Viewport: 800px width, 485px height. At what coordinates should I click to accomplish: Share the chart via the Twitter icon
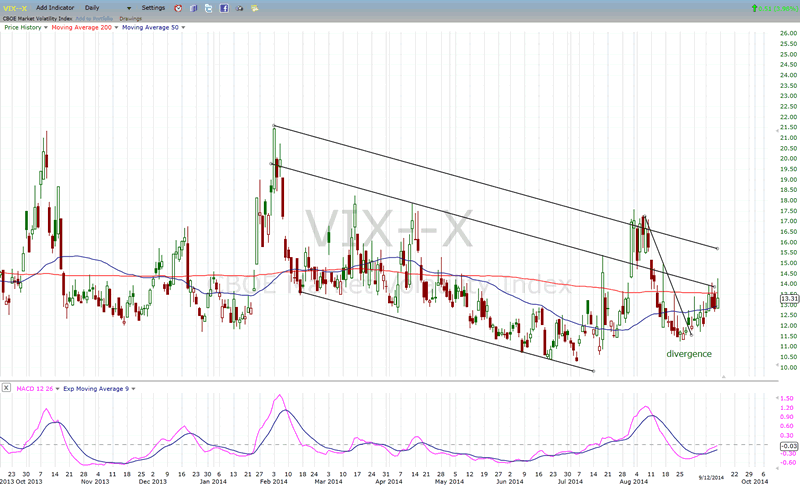209,8
